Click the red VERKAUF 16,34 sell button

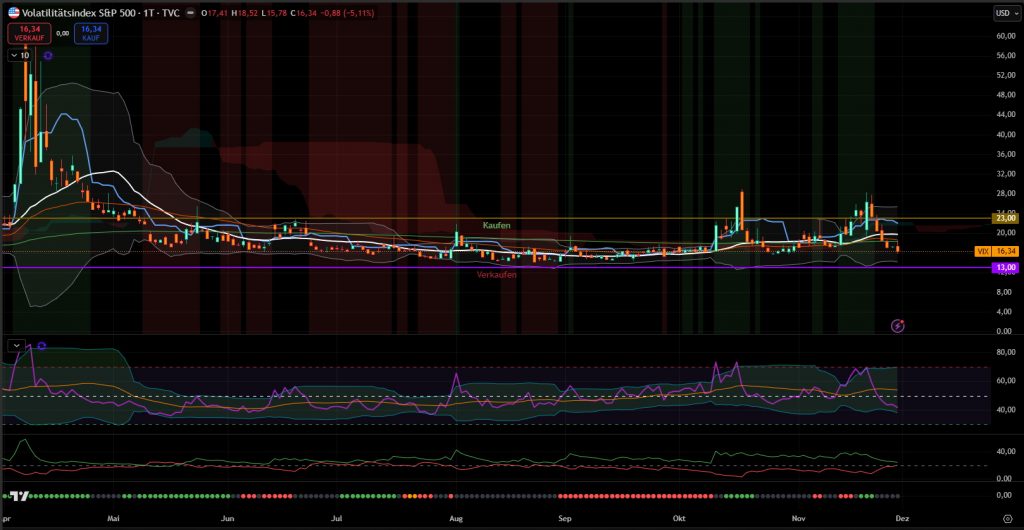(29, 33)
